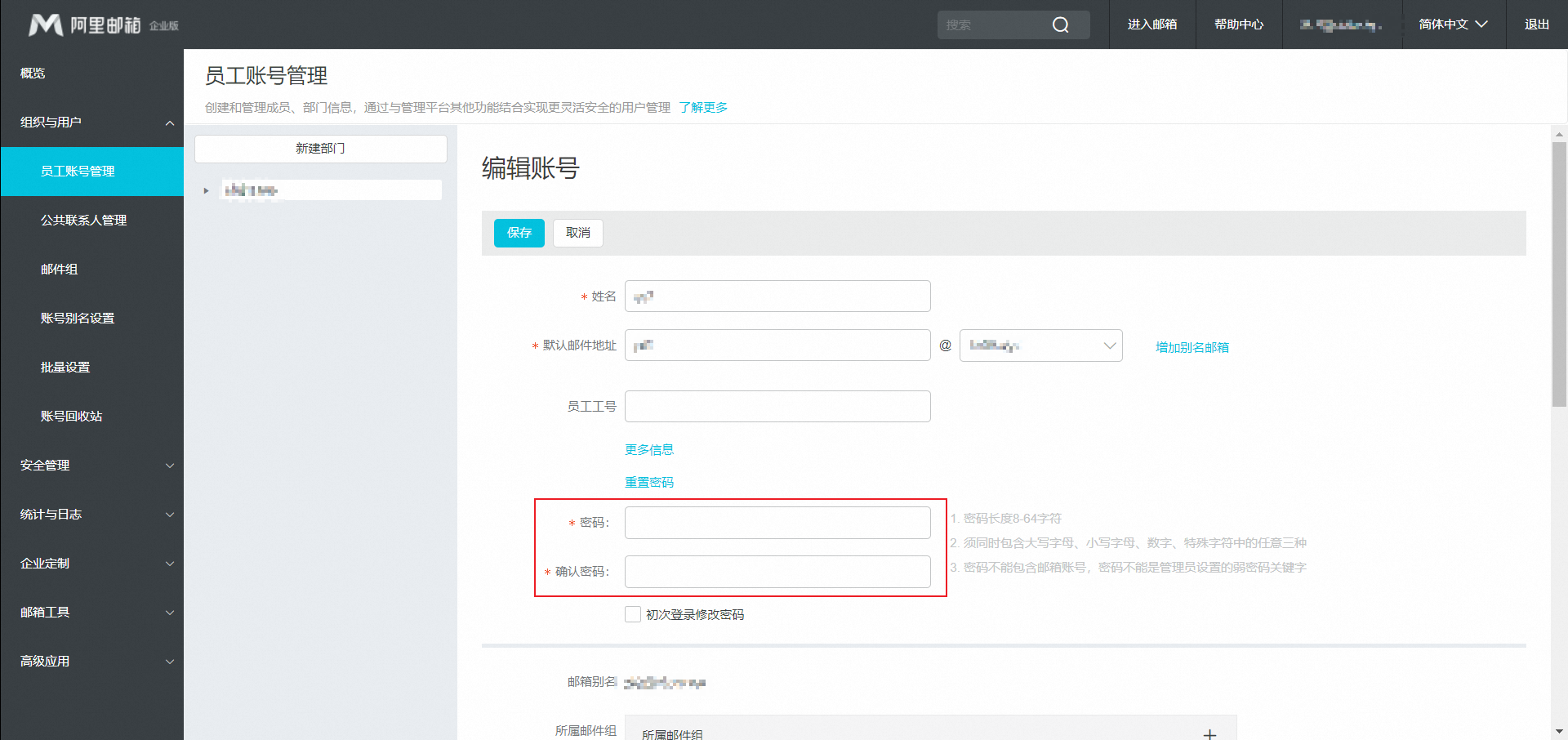
Task: Expand 邮箱工具 menu section
Action: point(91,613)
